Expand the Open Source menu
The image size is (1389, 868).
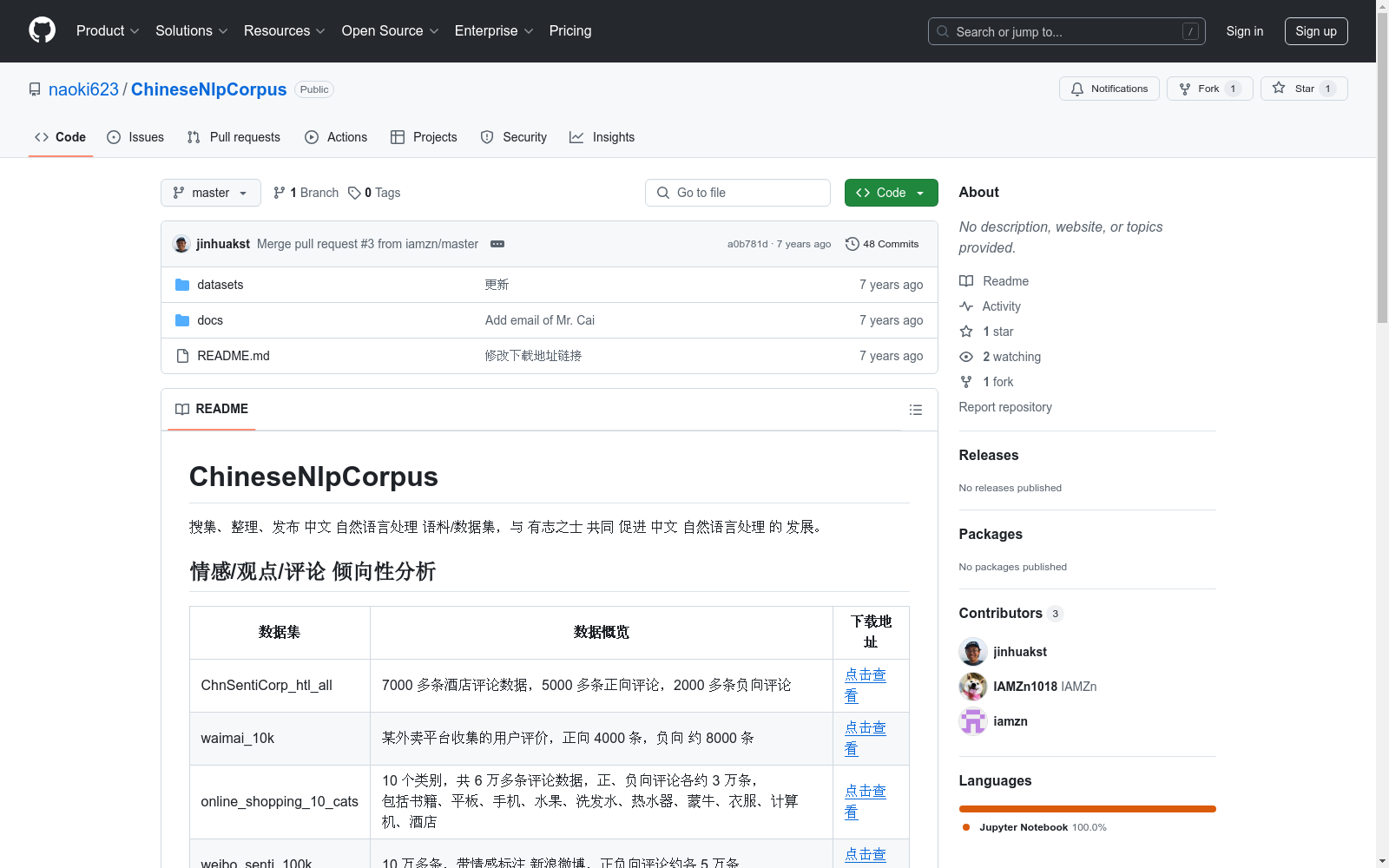(391, 31)
